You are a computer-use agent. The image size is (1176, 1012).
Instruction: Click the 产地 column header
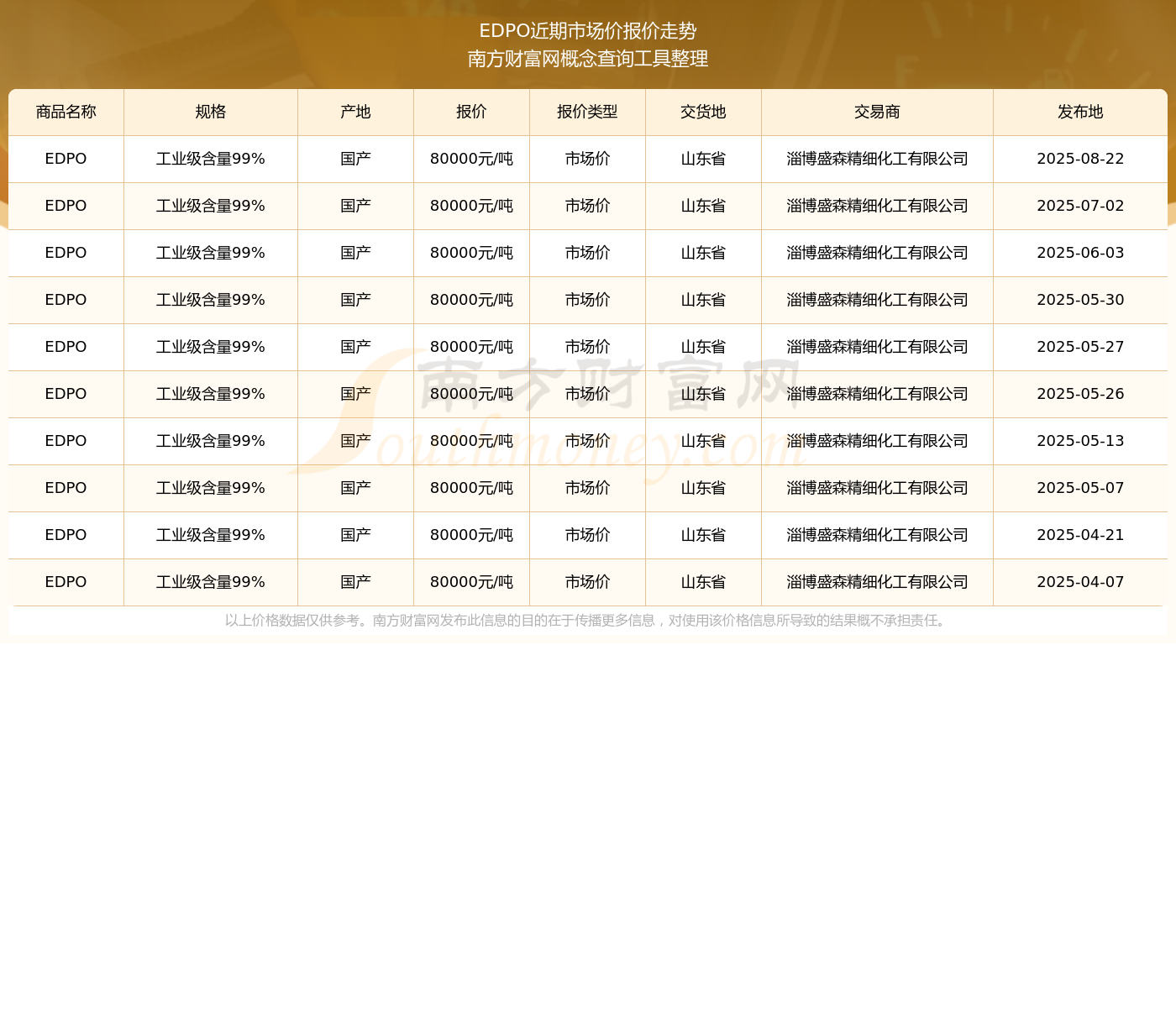click(356, 113)
